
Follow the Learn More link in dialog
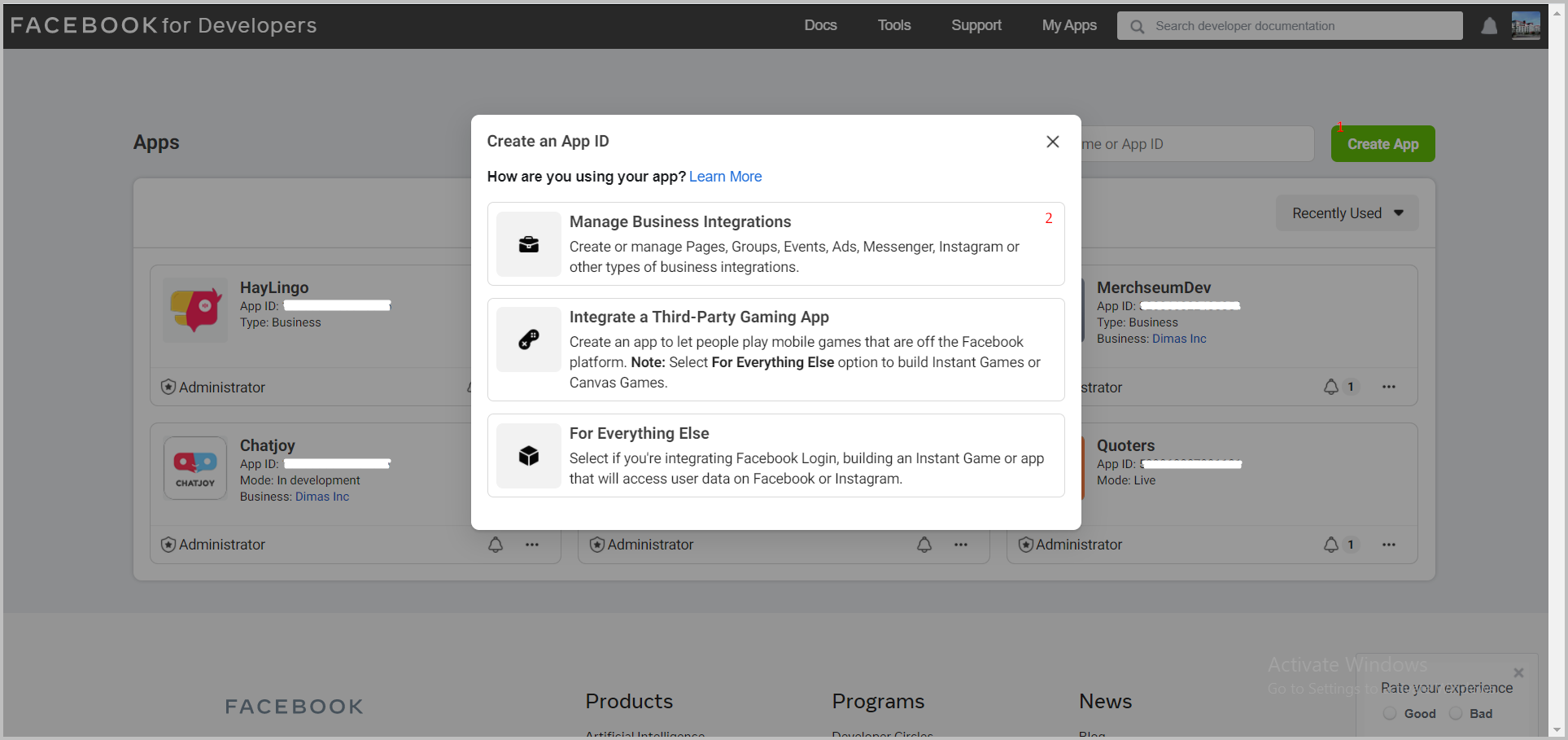click(725, 177)
